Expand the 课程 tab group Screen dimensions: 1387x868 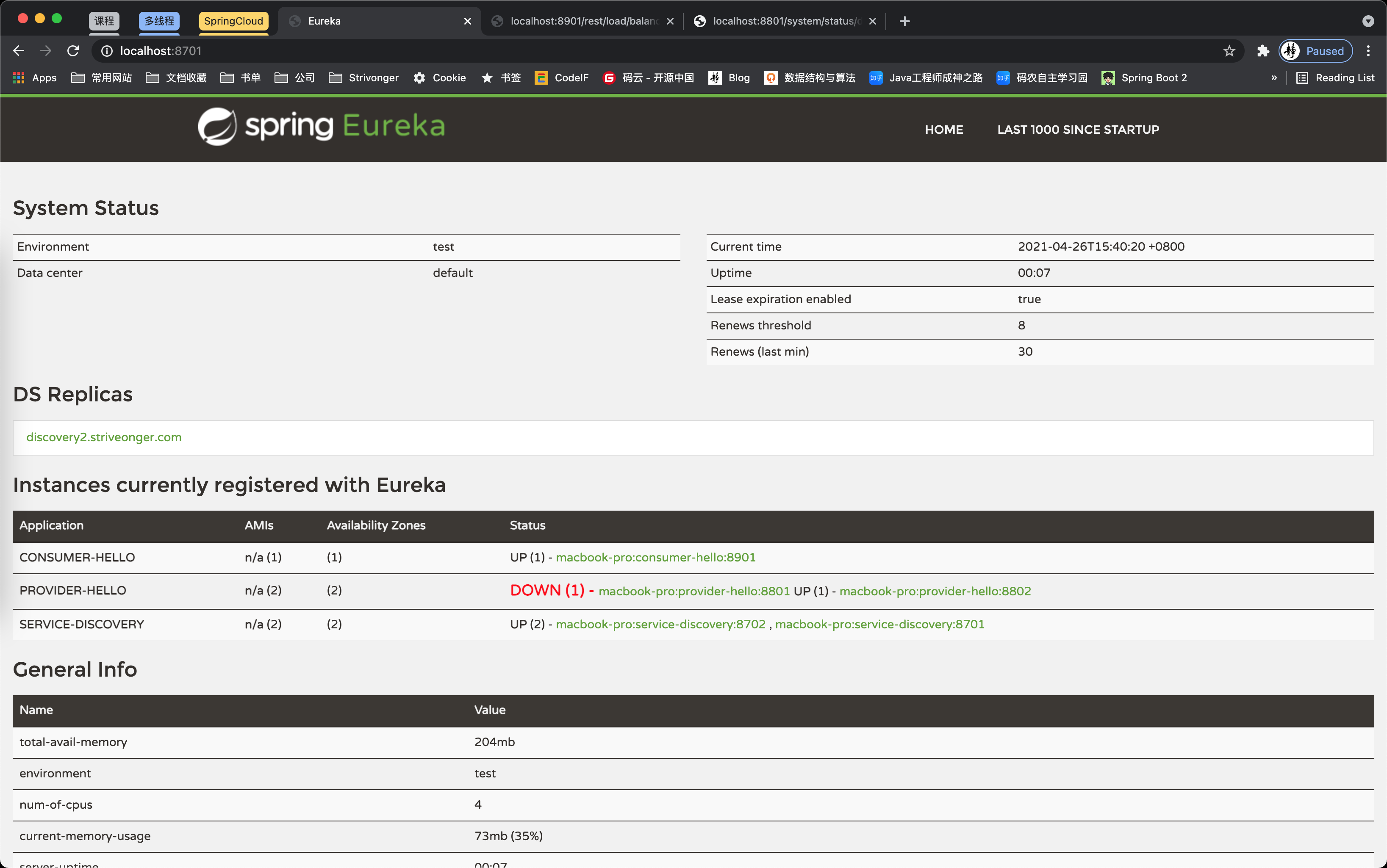tap(104, 21)
